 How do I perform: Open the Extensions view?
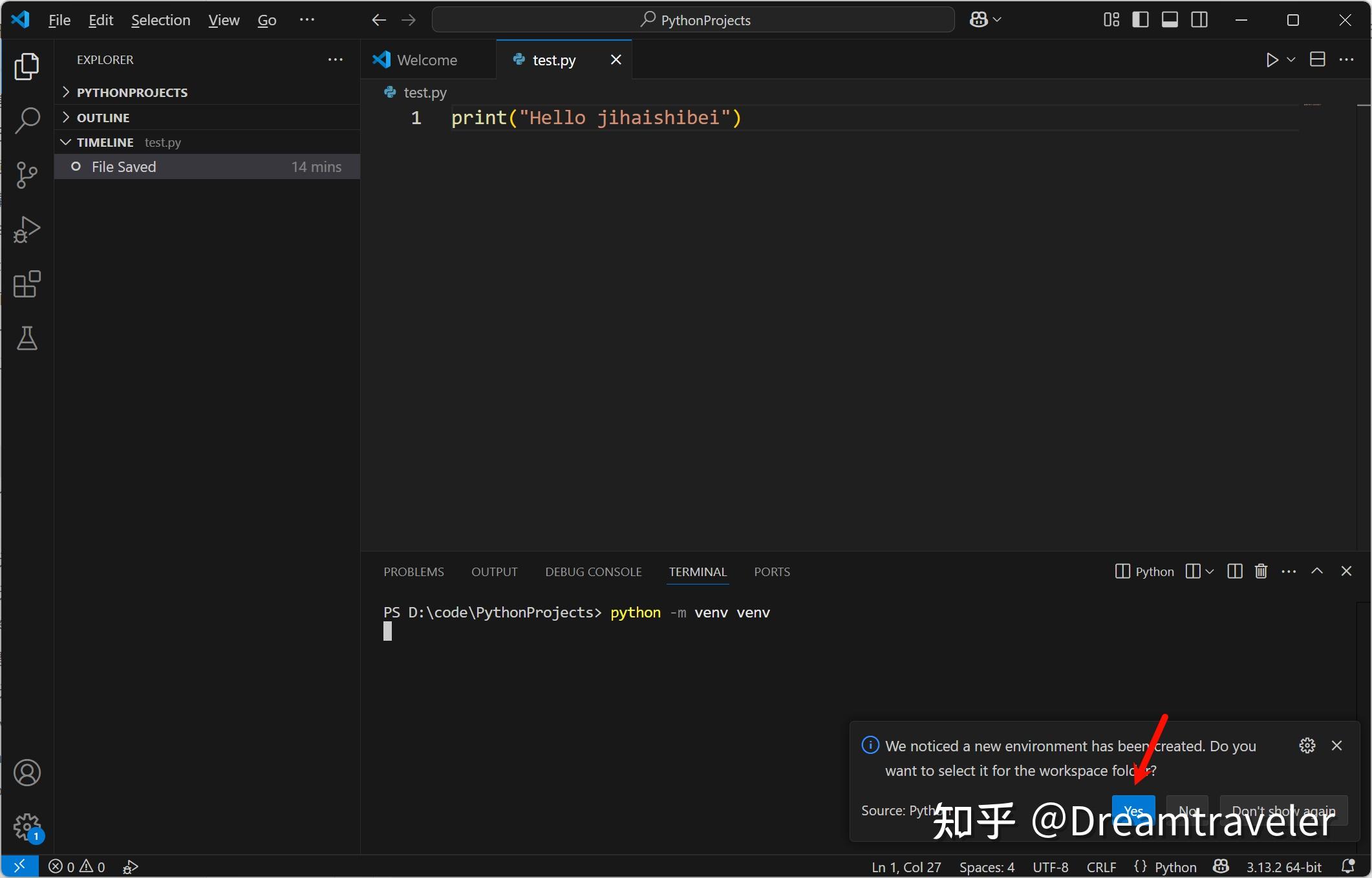[x=27, y=284]
